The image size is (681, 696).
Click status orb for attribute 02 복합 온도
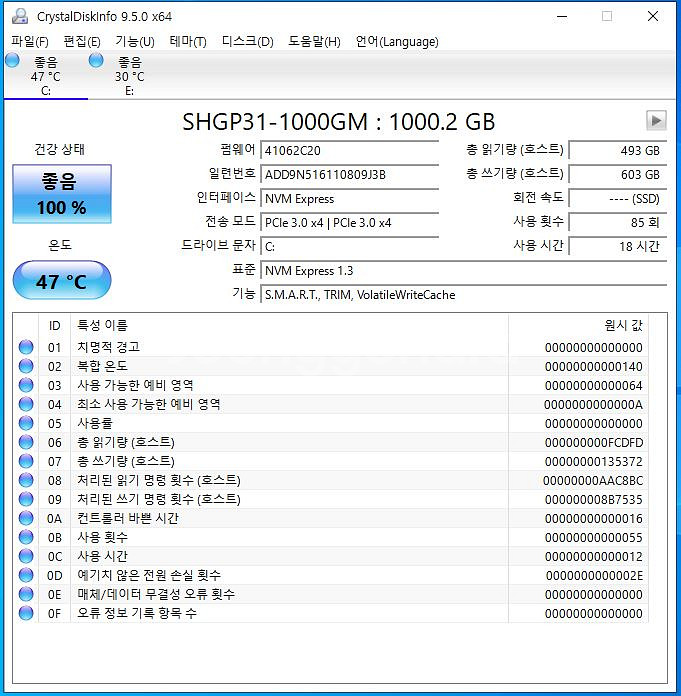coord(26,366)
